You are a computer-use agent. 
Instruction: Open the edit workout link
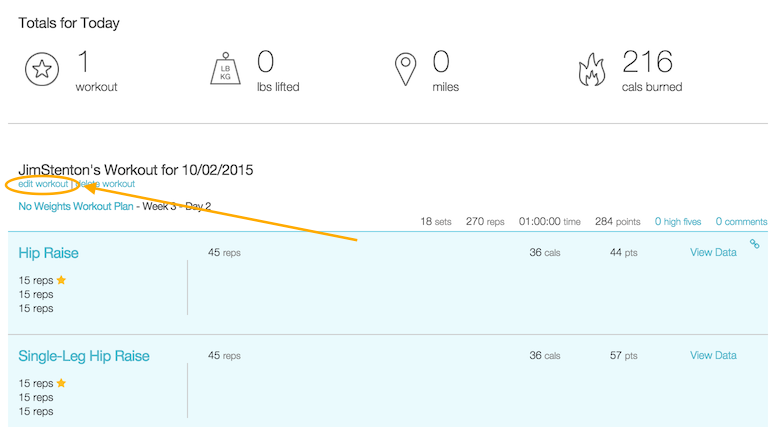43,184
